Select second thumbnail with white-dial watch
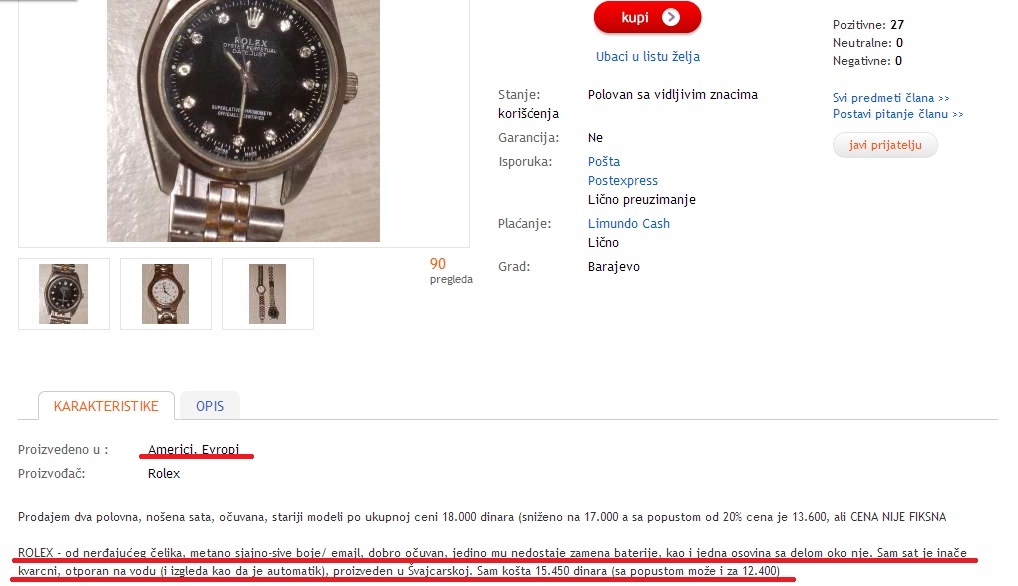Image resolution: width=1018 pixels, height=586 pixels. pos(166,294)
